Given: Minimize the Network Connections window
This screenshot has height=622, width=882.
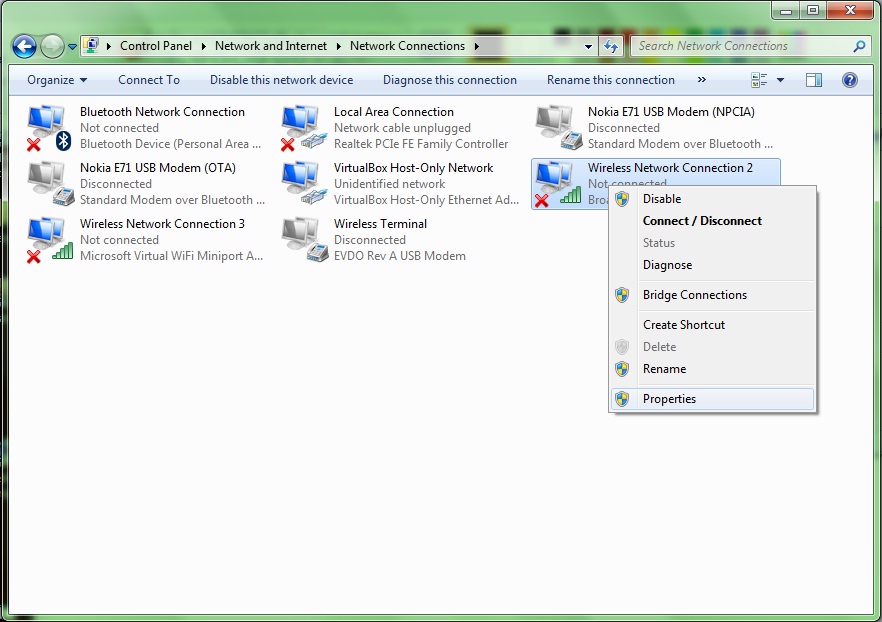Looking at the screenshot, I should 786,11.
